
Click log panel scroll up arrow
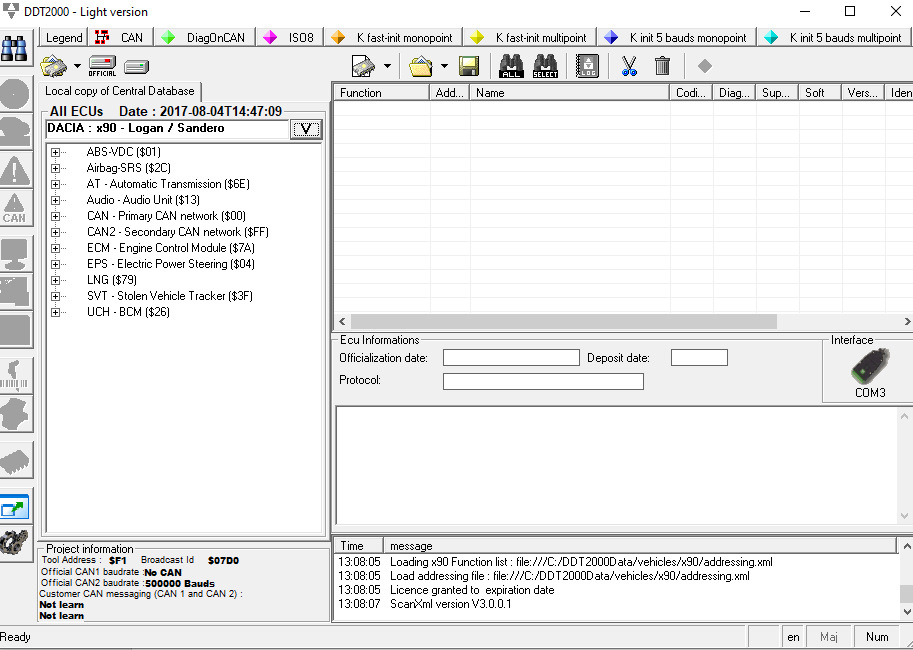[907, 546]
